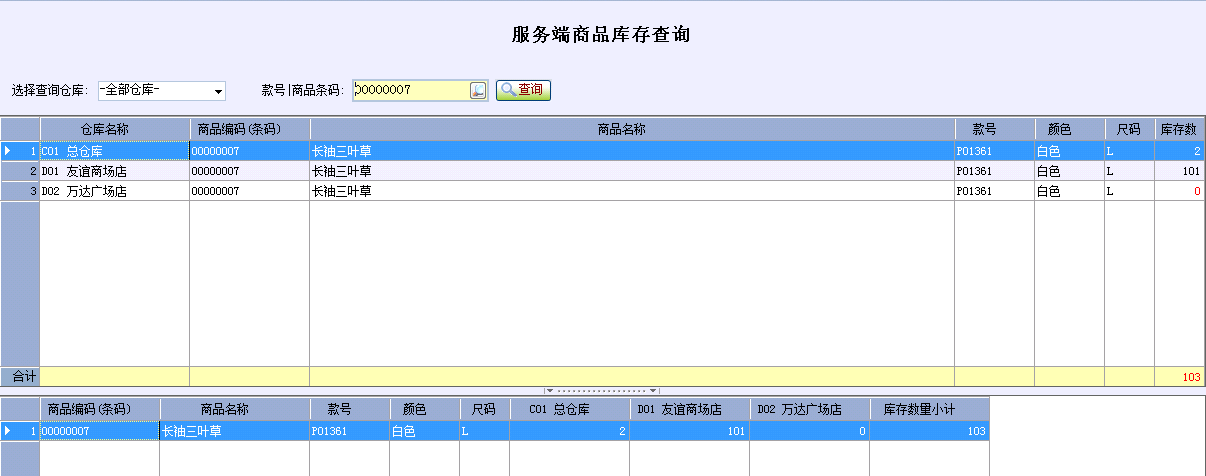
Task: Sort by the 仓库名称 column header
Action: (x=115, y=130)
